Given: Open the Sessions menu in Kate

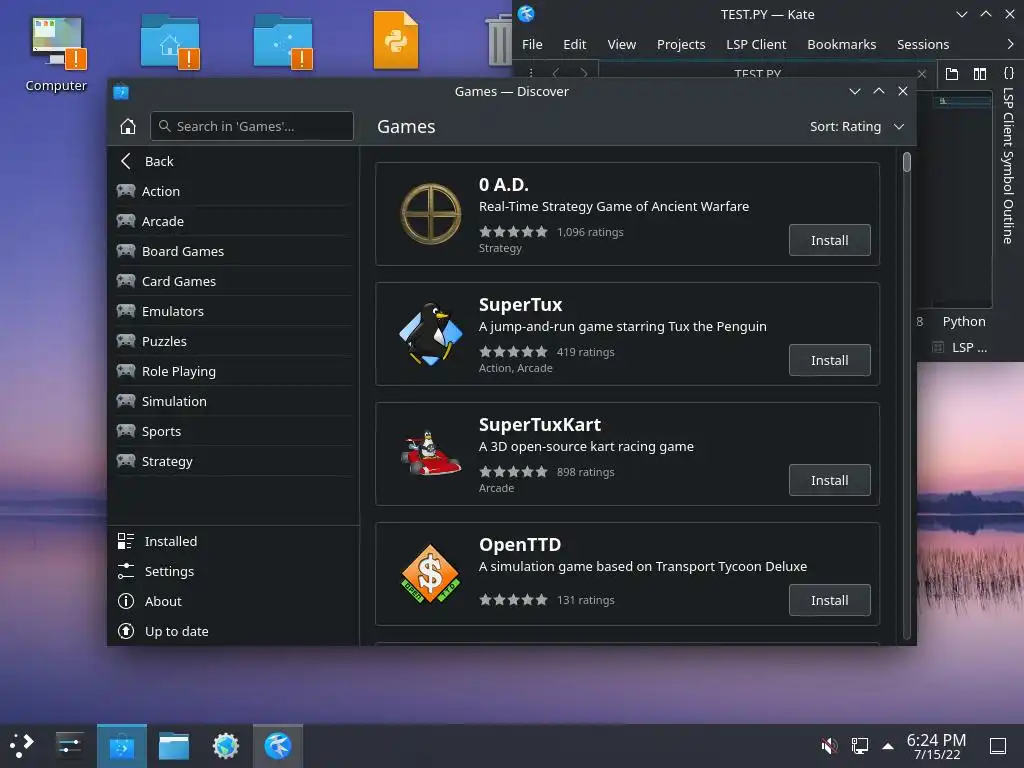Looking at the screenshot, I should click(x=922, y=44).
